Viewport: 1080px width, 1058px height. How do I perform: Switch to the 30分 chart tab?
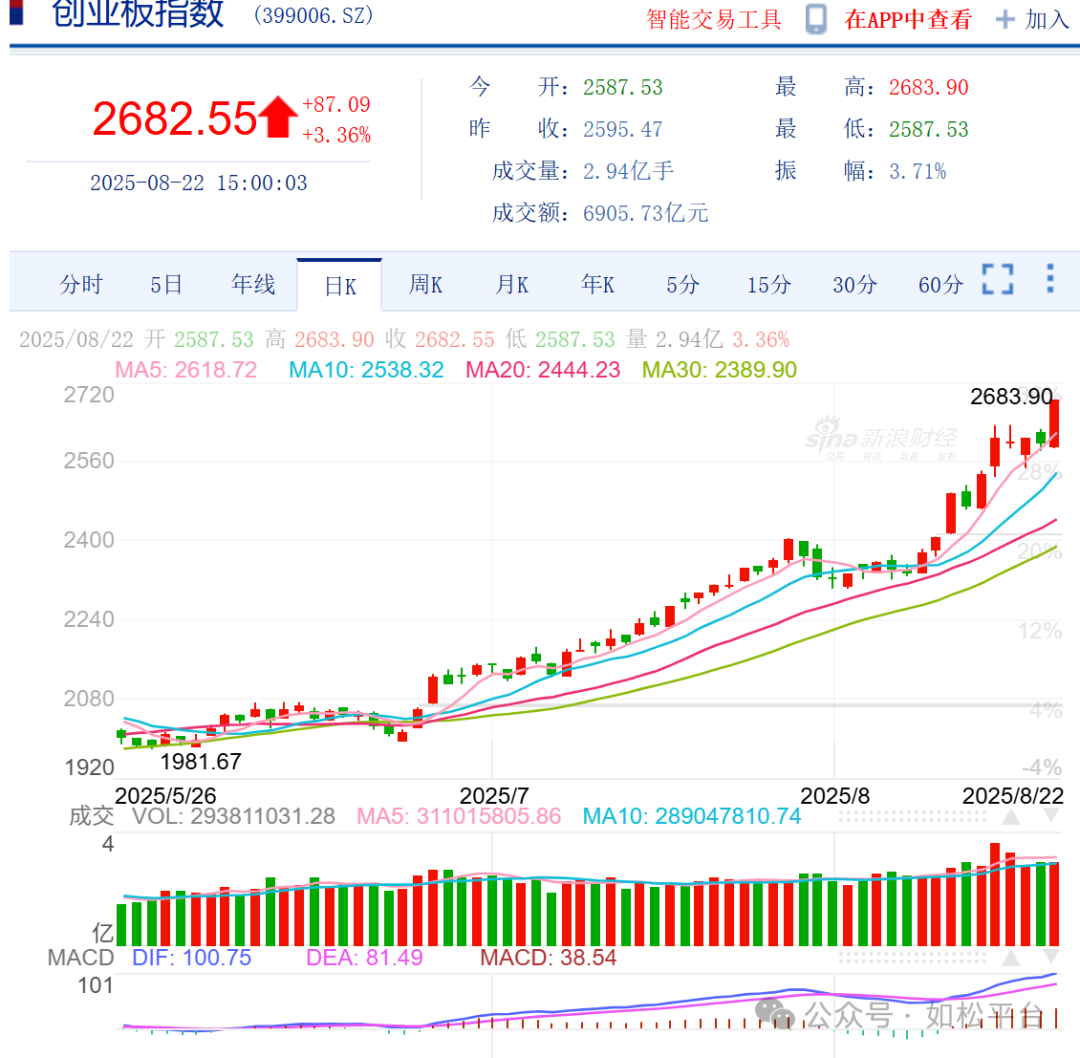coord(855,284)
